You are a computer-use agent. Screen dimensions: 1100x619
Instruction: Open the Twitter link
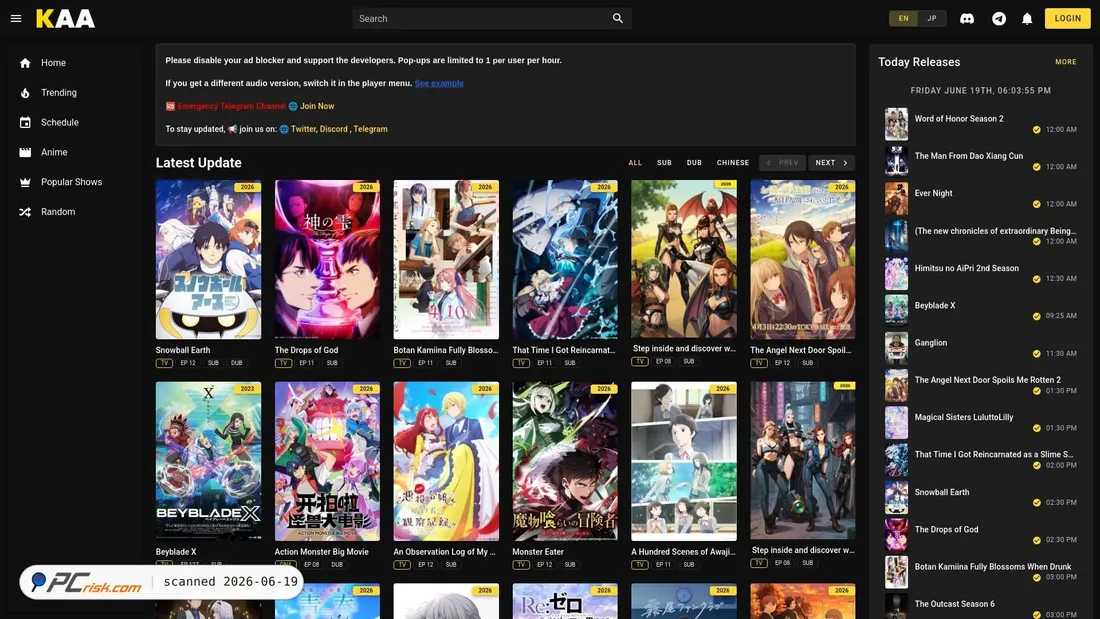(303, 129)
